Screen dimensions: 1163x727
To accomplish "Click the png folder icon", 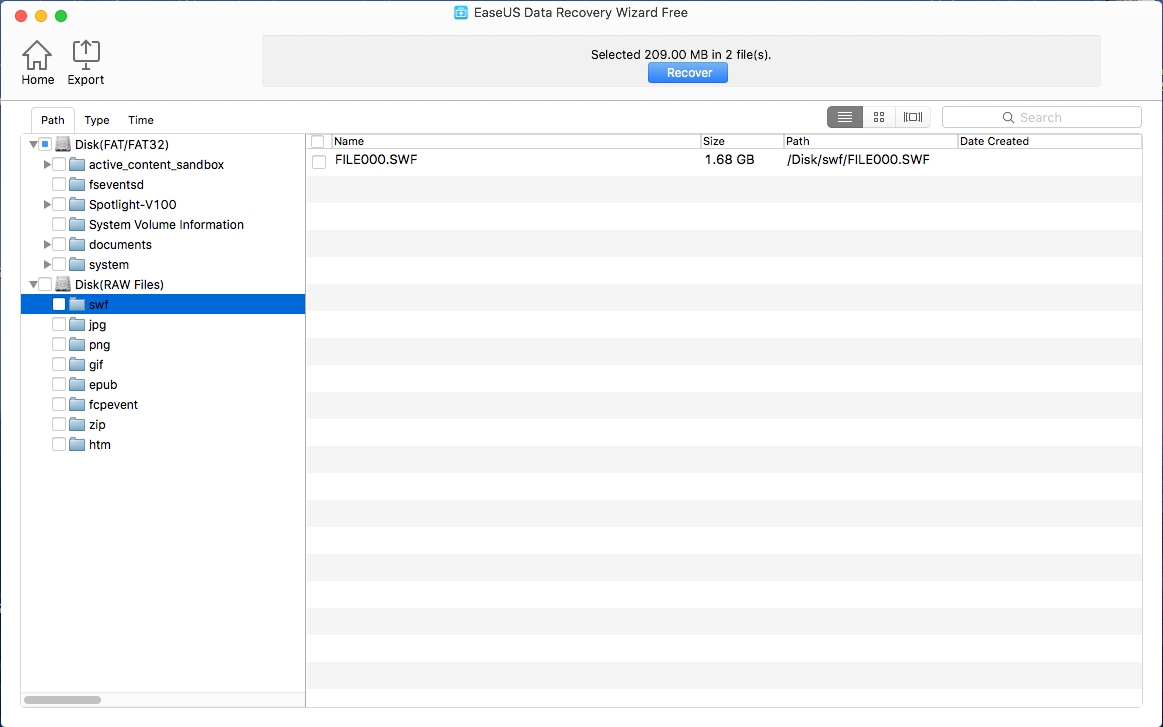I will tap(77, 344).
